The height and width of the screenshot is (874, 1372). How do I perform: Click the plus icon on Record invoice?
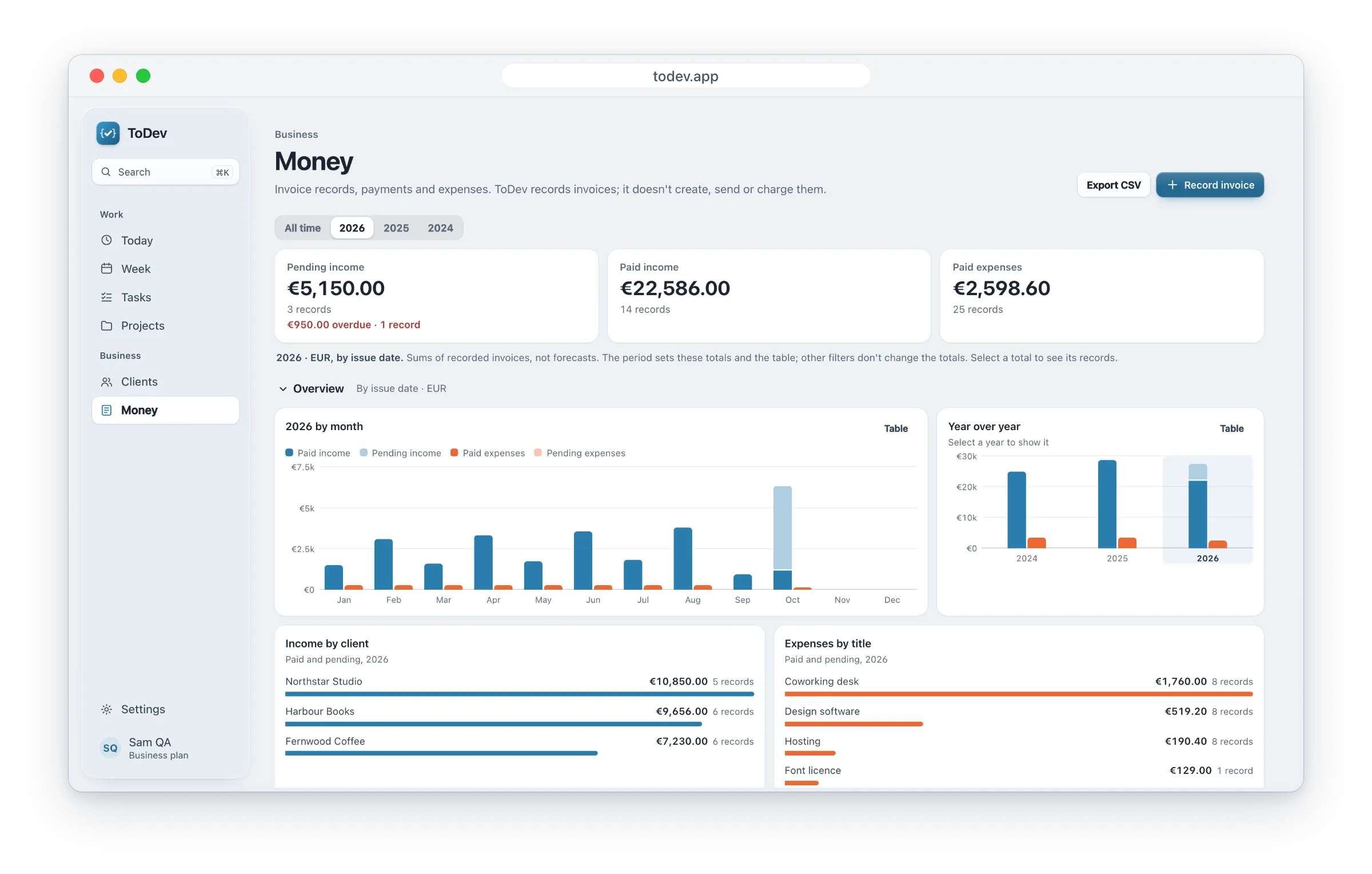[1172, 185]
